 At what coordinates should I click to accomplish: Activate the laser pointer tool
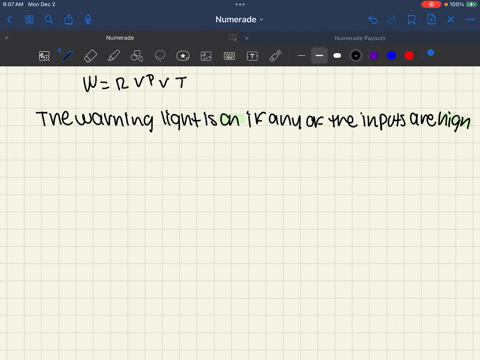[275, 56]
